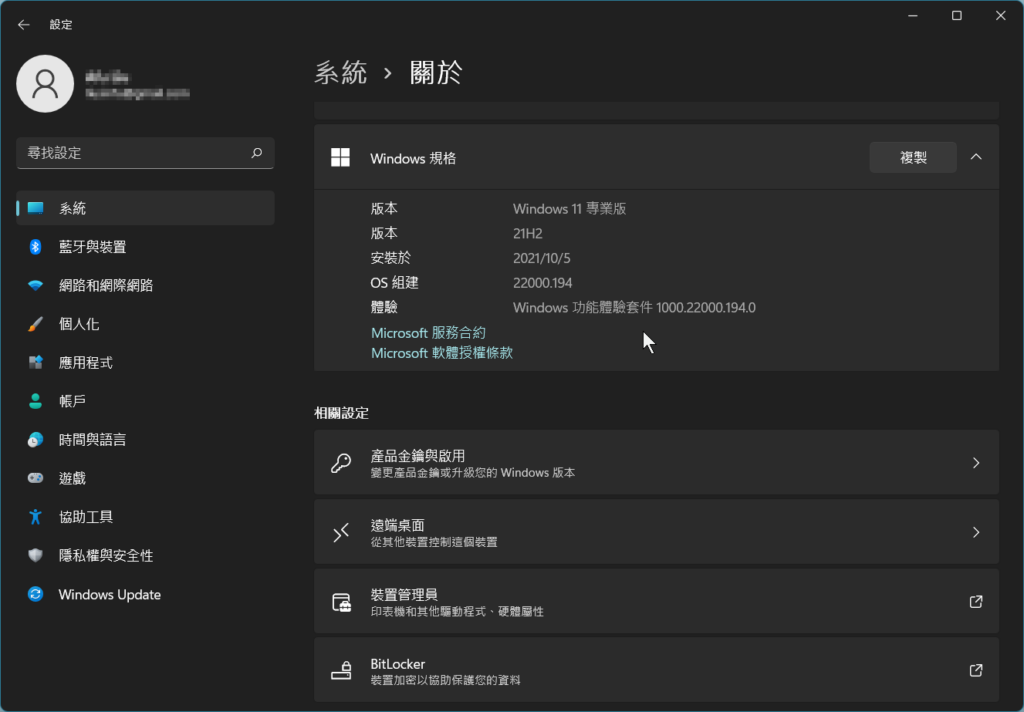Click the search magnifier icon

point(257,153)
